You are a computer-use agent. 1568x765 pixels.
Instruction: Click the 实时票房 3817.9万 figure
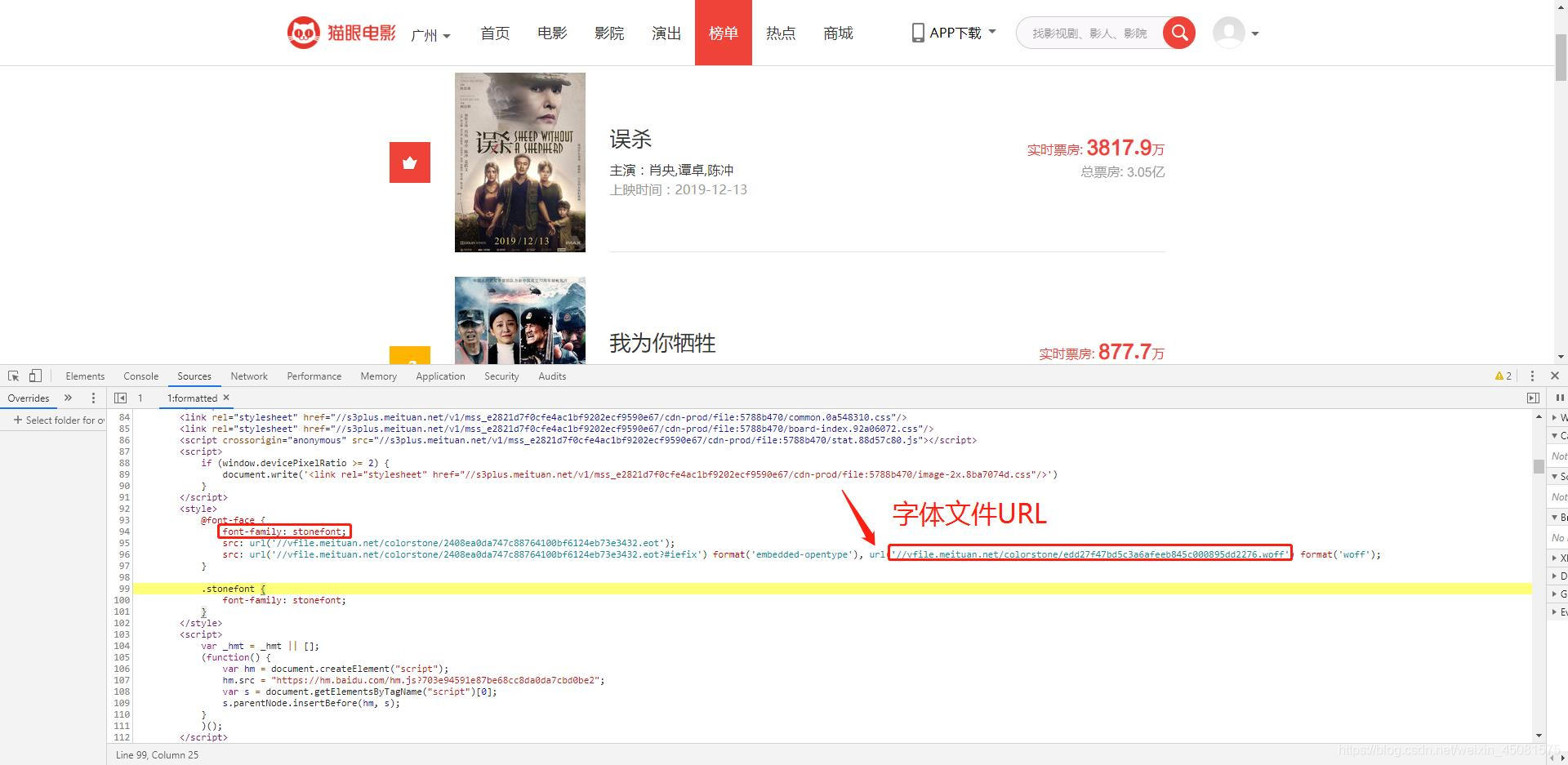(x=1096, y=148)
